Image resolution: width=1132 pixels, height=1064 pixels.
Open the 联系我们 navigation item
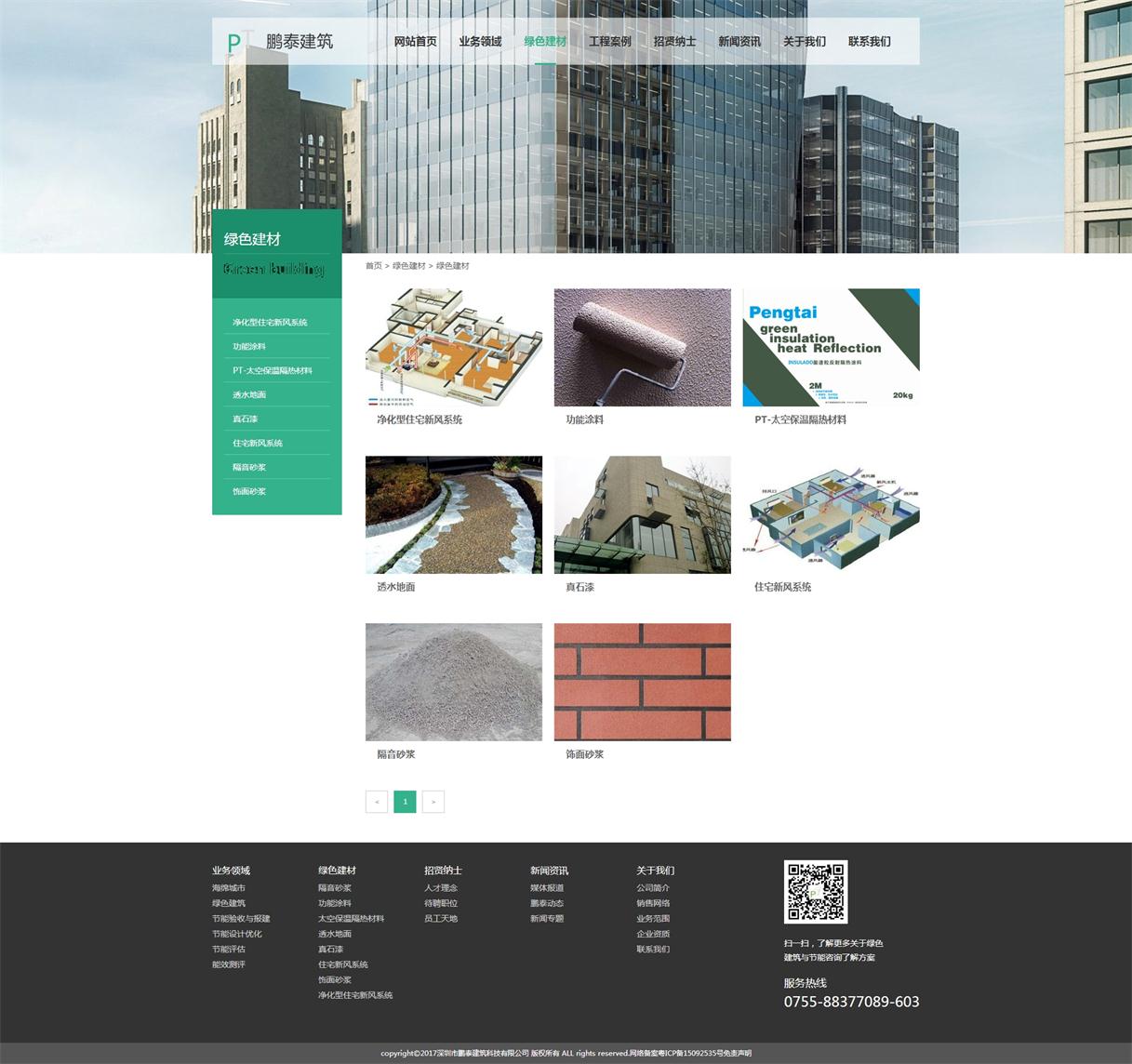point(869,42)
